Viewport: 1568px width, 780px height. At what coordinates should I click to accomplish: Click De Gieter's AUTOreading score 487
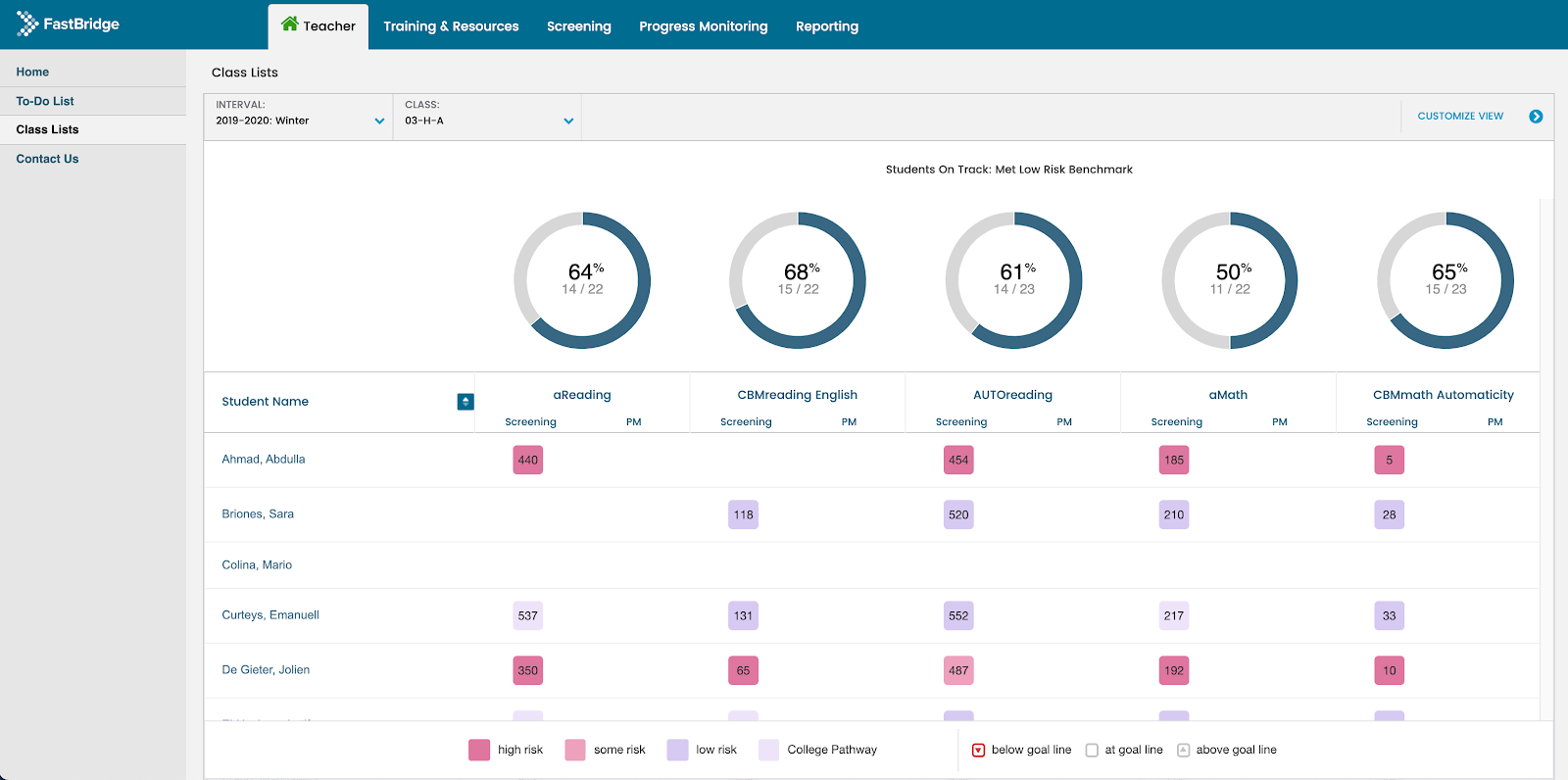(x=958, y=671)
